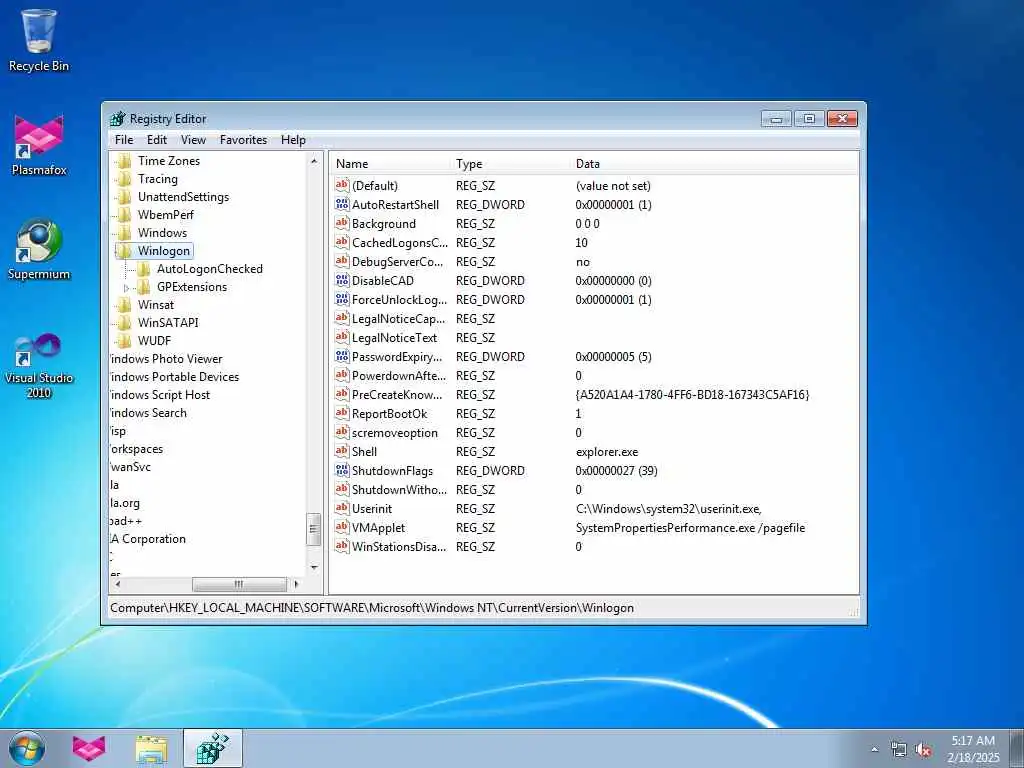Click the ShutdownFlags DWORD icon
Viewport: 1024px width, 768px height.
(342, 470)
